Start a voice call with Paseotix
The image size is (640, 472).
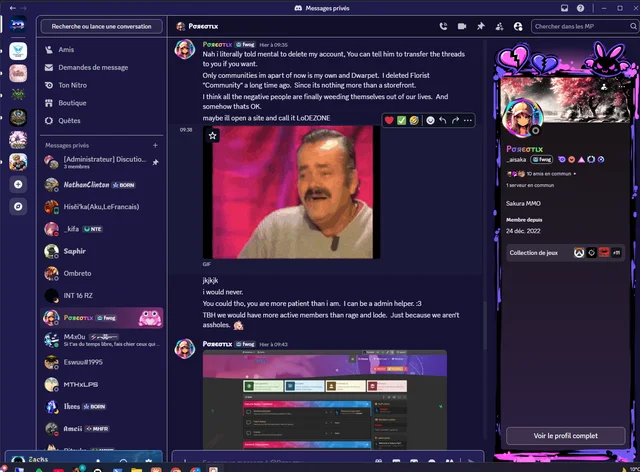[443, 27]
